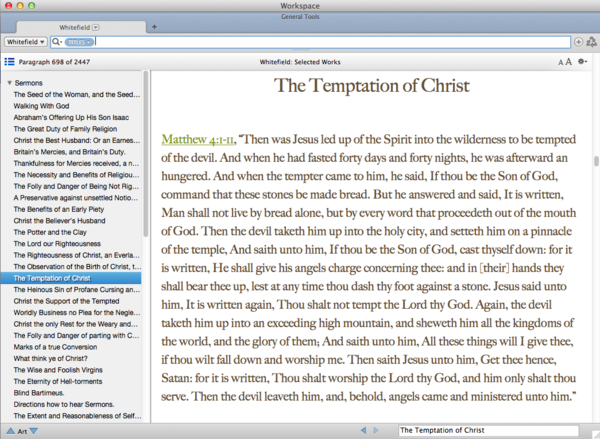Decrease text size with small A
600x439 pixels.
[561, 62]
